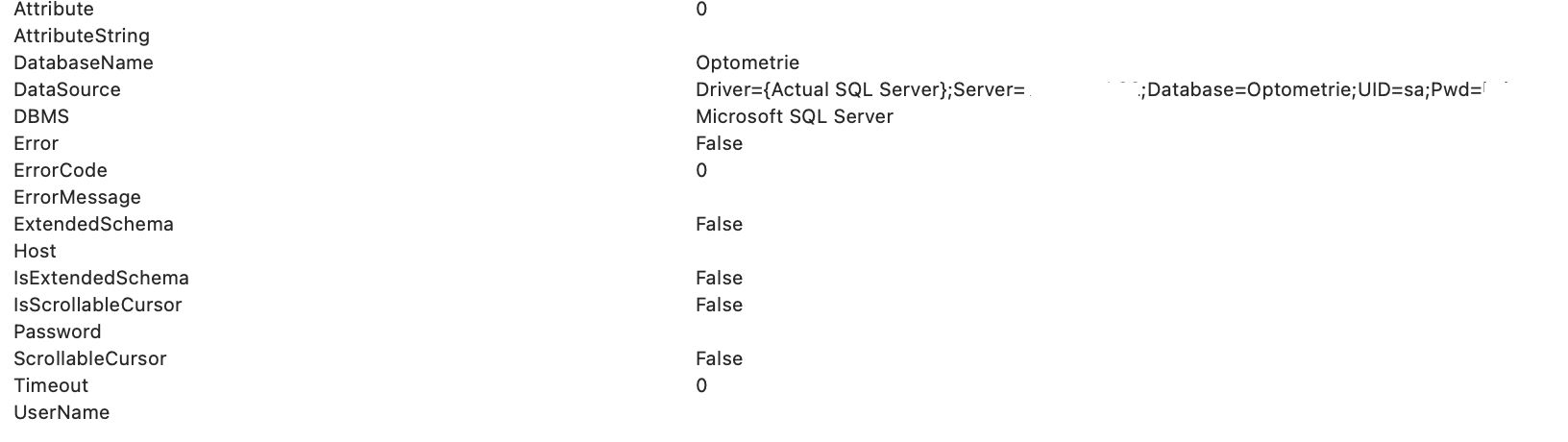This screenshot has width=1568, height=442.
Task: Click the Microsoft SQL Server value
Action: coord(795,117)
